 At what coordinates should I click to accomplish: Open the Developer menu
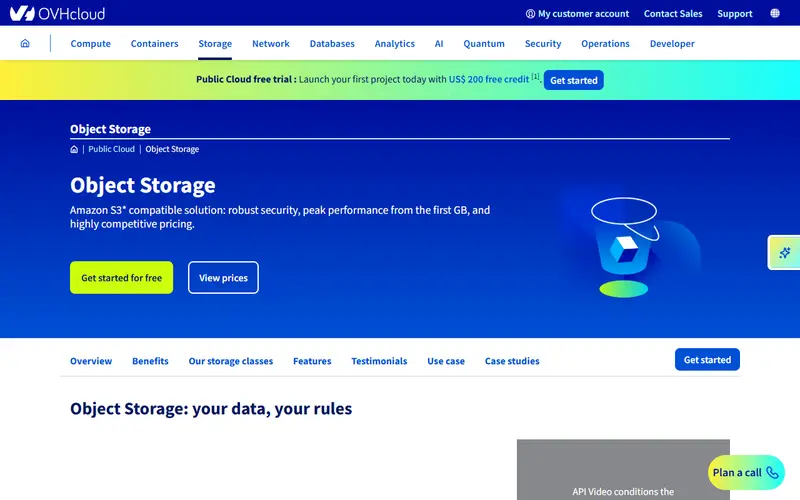(x=672, y=43)
